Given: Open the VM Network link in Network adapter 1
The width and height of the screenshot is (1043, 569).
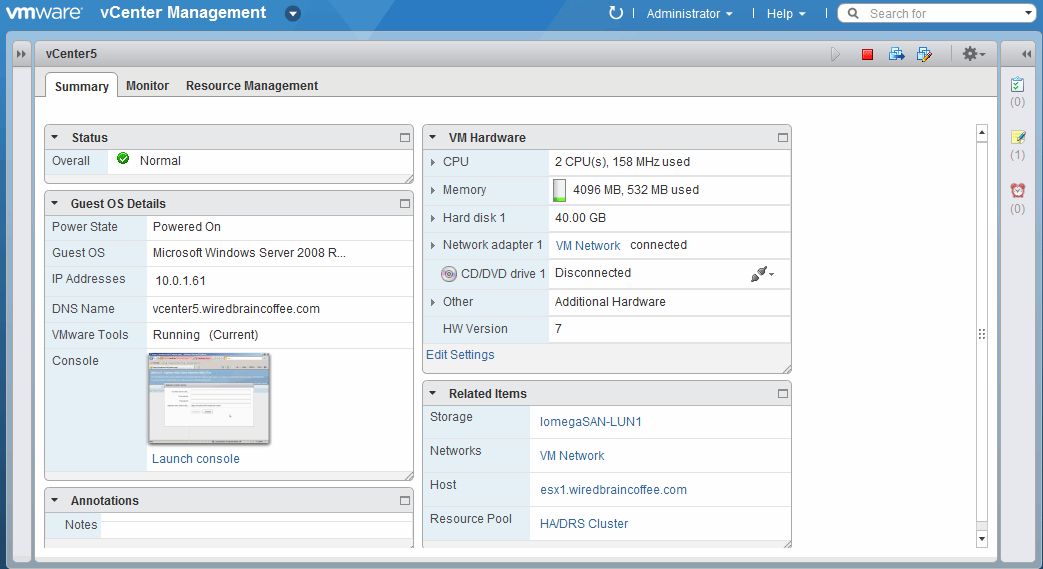Looking at the screenshot, I should (588, 246).
